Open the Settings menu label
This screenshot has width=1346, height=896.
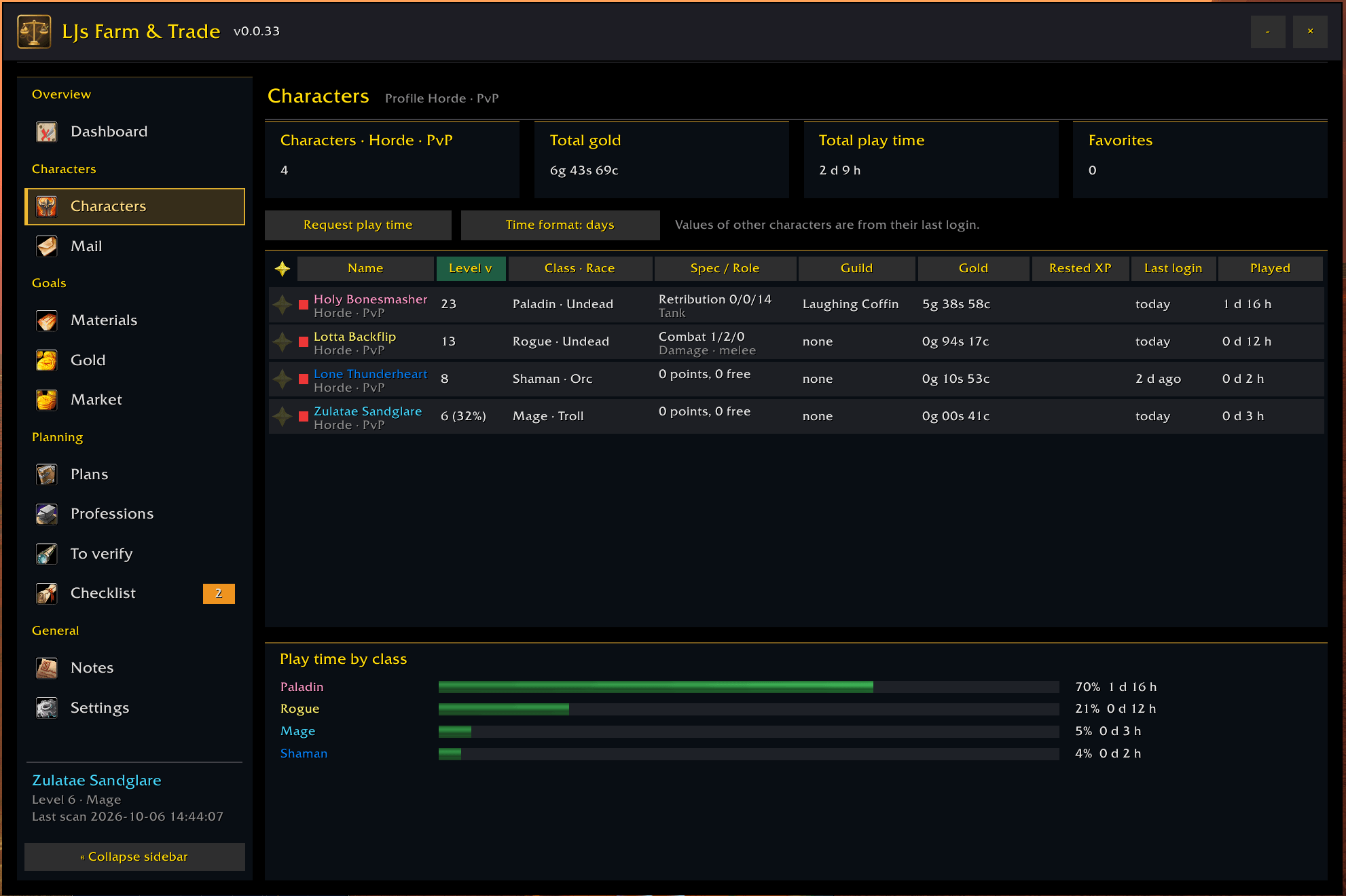coord(100,708)
